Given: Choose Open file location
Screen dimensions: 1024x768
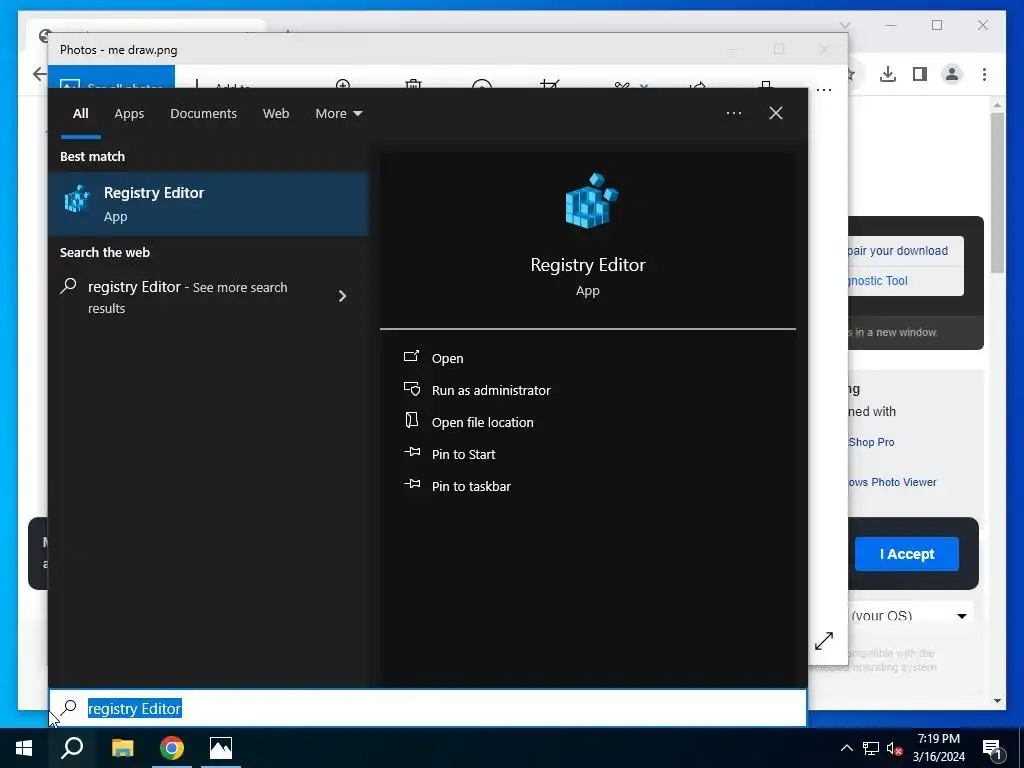Looking at the screenshot, I should [x=483, y=422].
